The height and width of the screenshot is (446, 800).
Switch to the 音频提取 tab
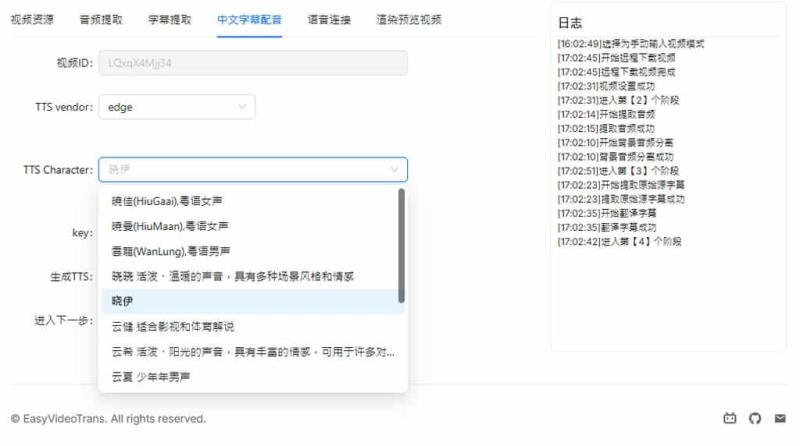101,19
